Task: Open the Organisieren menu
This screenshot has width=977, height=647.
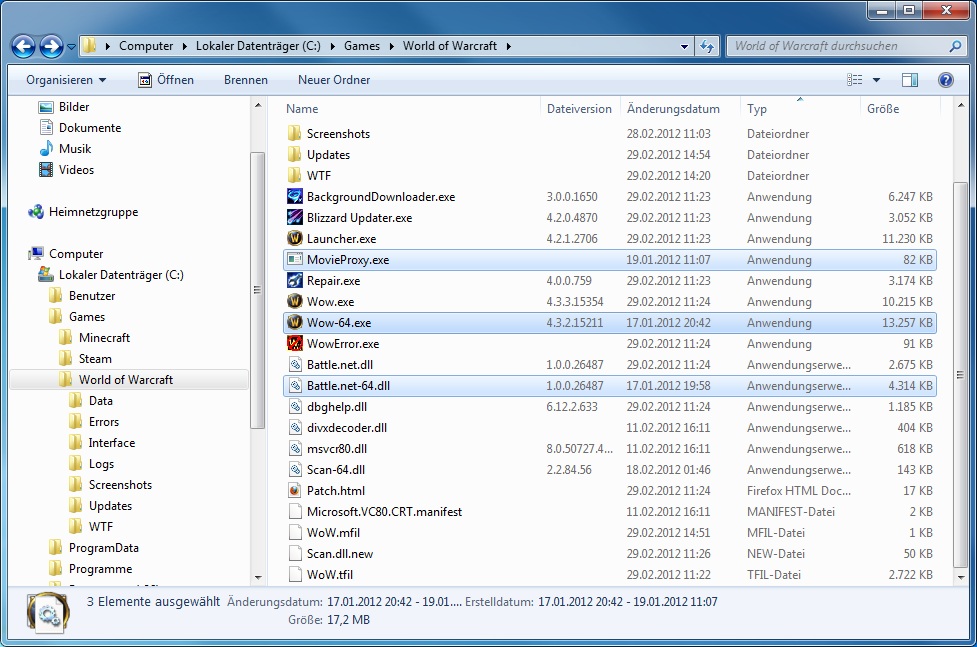Action: (x=66, y=80)
